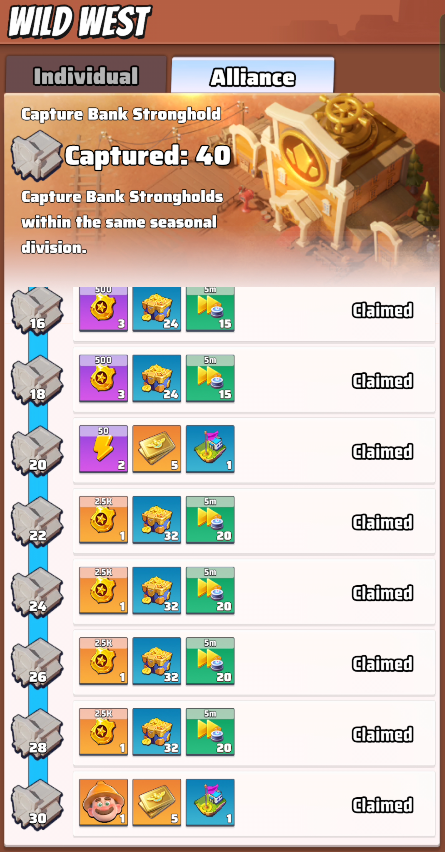The height and width of the screenshot is (852, 445).
Task: Tap the 5m speedup reward in tier 28
Action: (210, 731)
